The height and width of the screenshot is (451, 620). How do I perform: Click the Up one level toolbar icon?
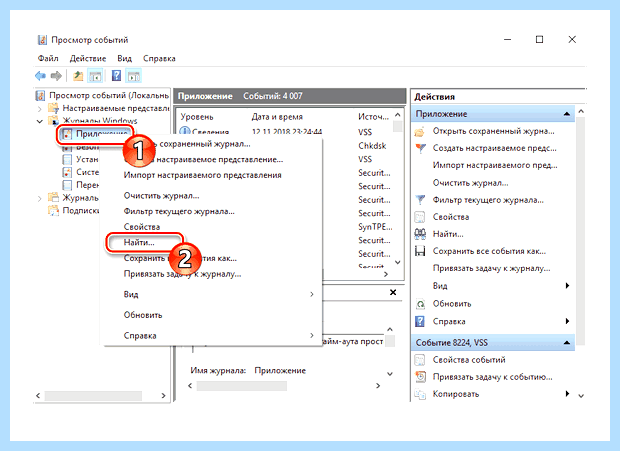click(78, 75)
